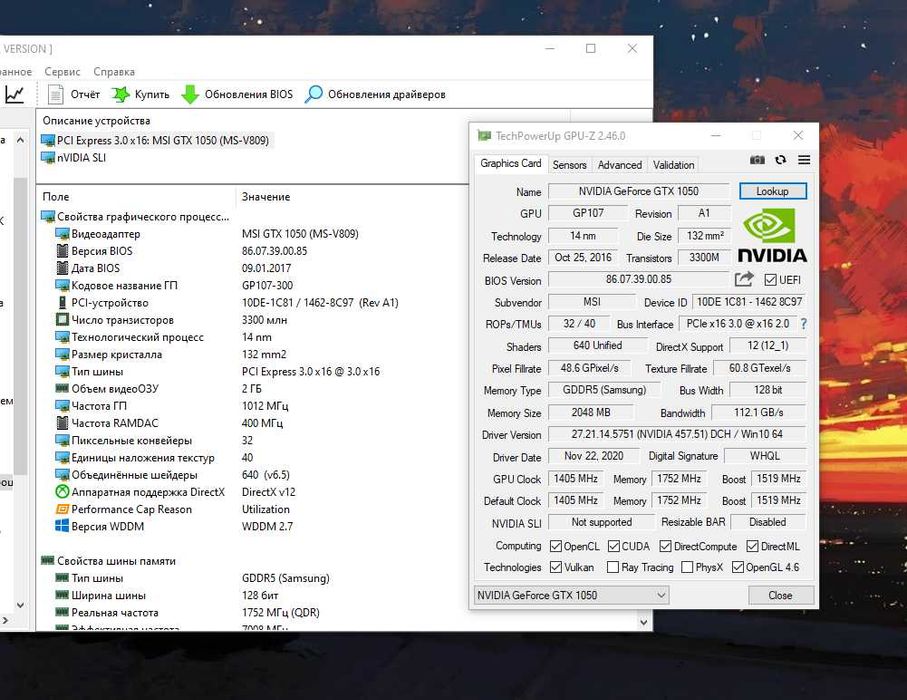Click the GPU-Z Name field NVIDIA GeForce GTX 1050
This screenshot has width=907, height=700.
pos(639,191)
